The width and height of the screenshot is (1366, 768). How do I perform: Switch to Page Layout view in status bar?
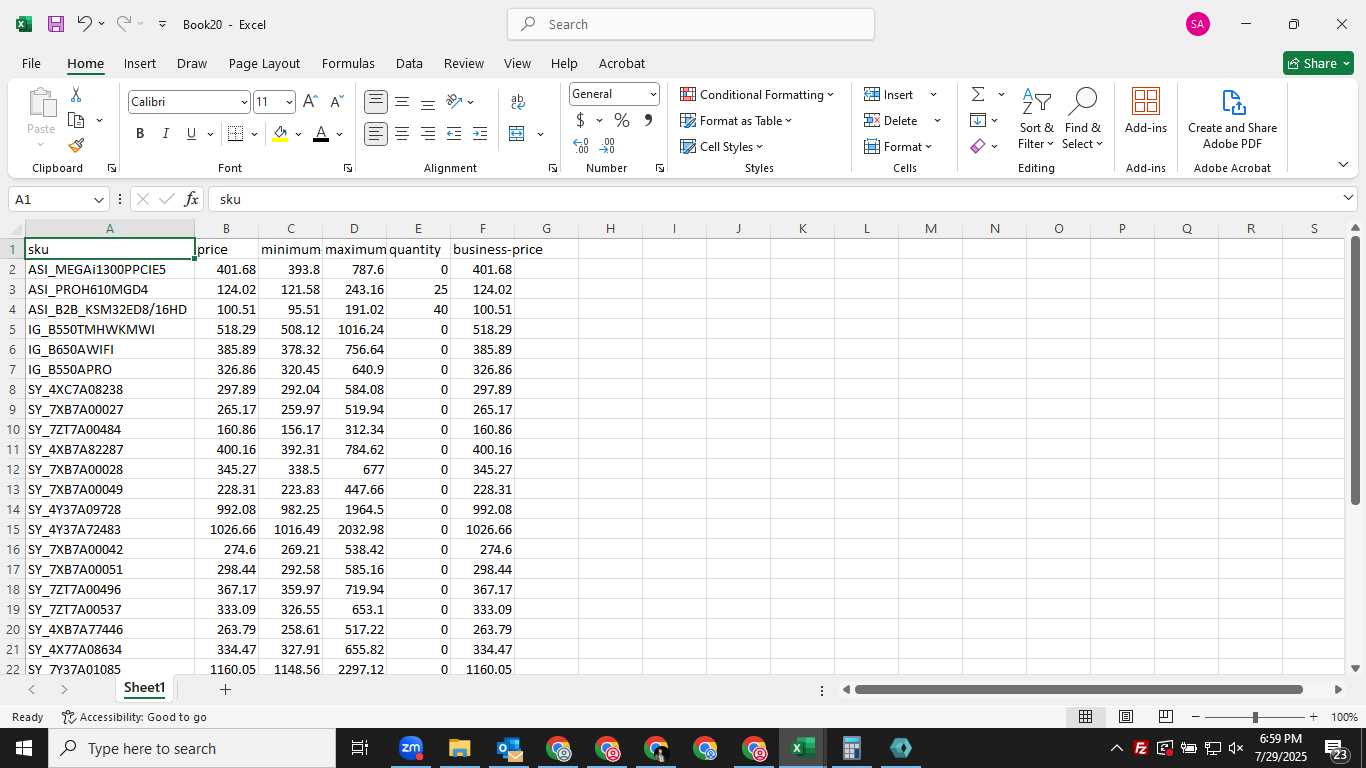(1125, 717)
